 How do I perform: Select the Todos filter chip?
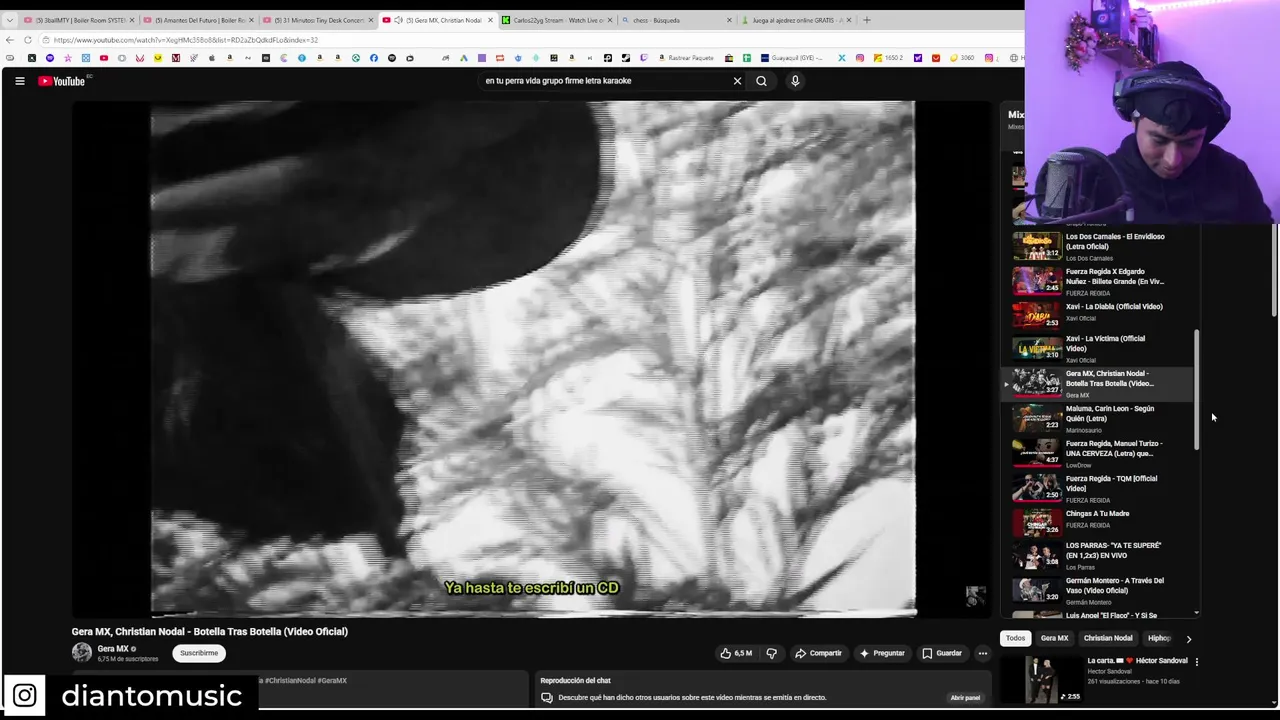tap(1015, 638)
